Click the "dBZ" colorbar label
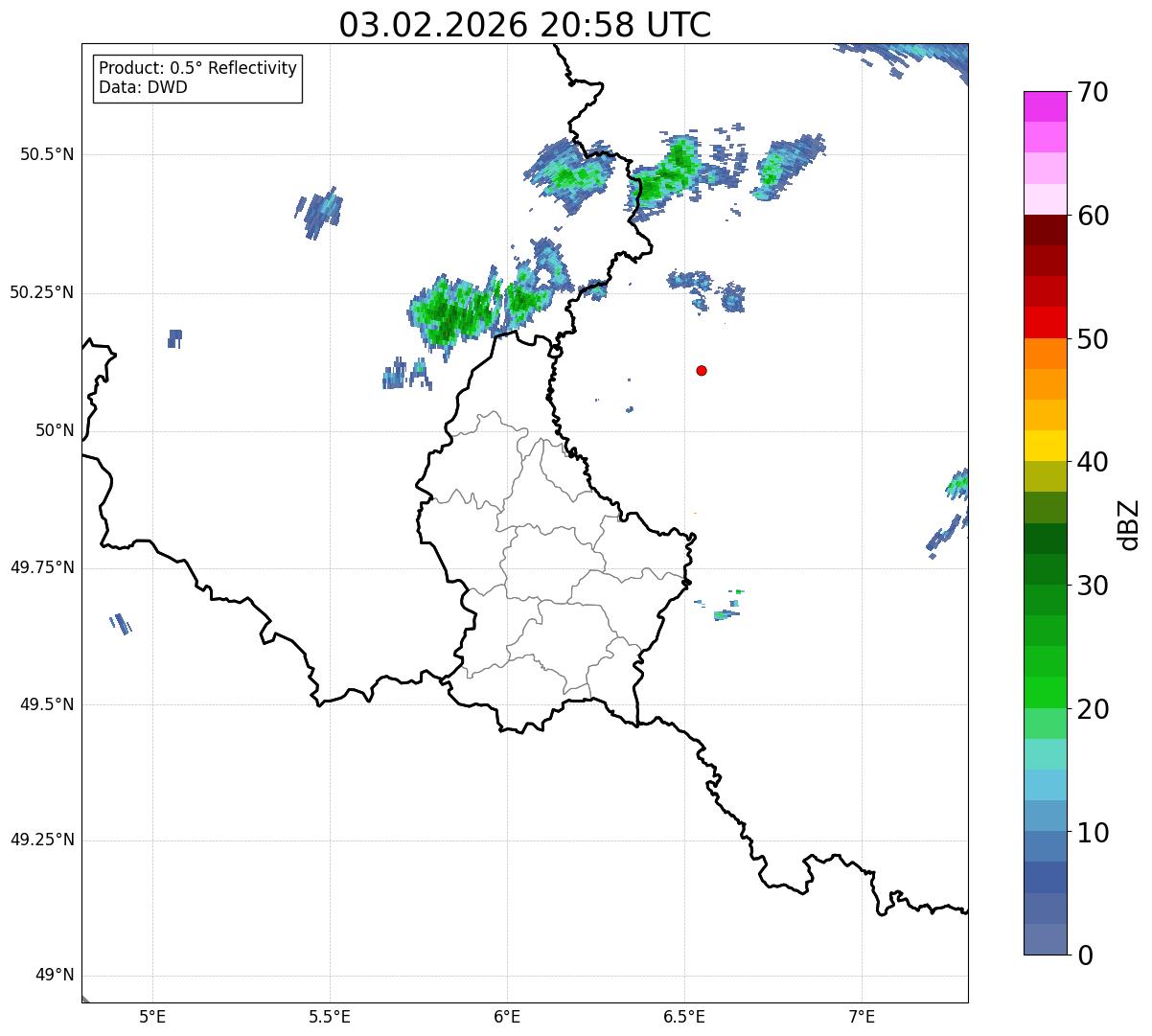This screenshot has width=1152, height=1036. (x=1129, y=523)
